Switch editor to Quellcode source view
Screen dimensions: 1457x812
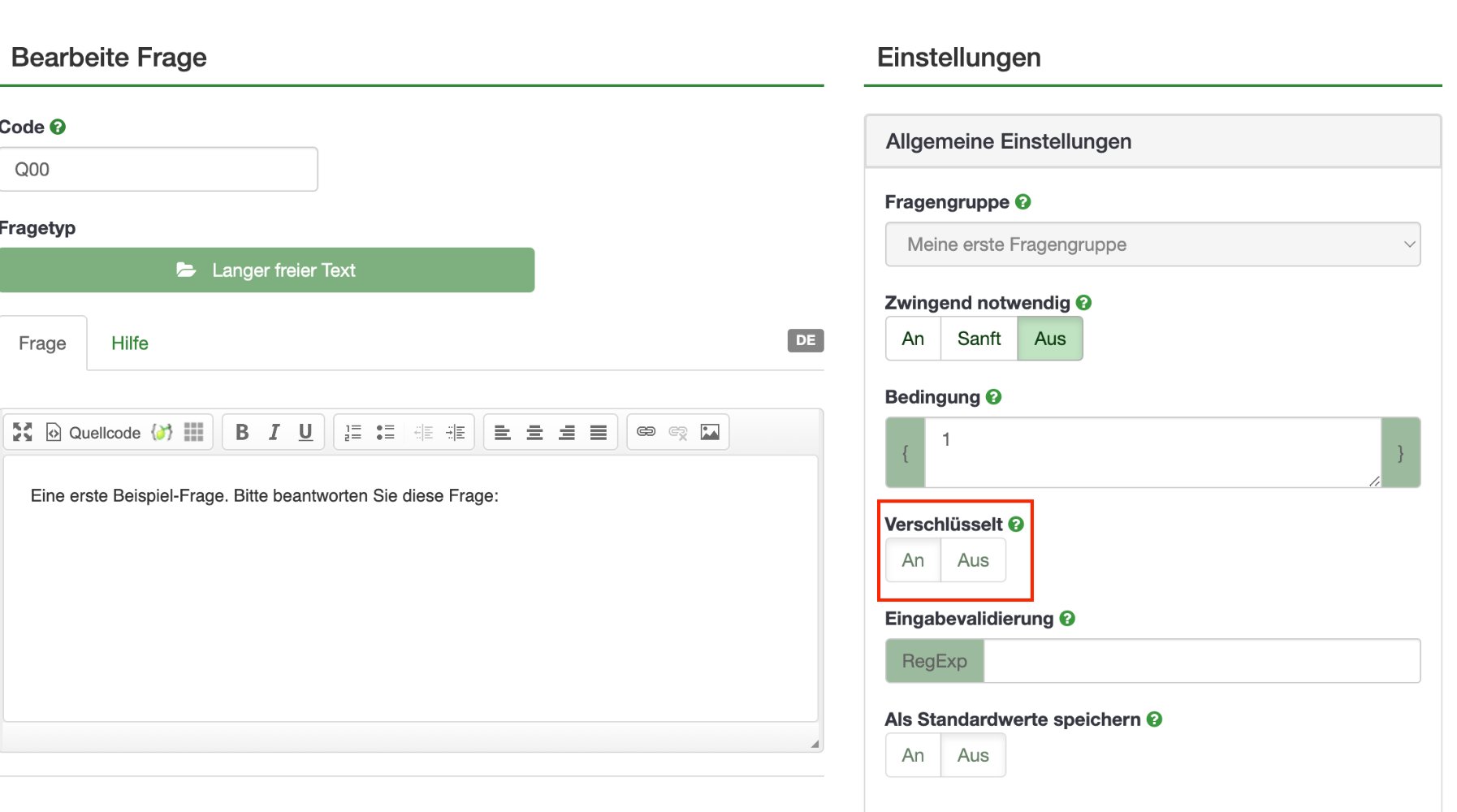click(x=93, y=432)
